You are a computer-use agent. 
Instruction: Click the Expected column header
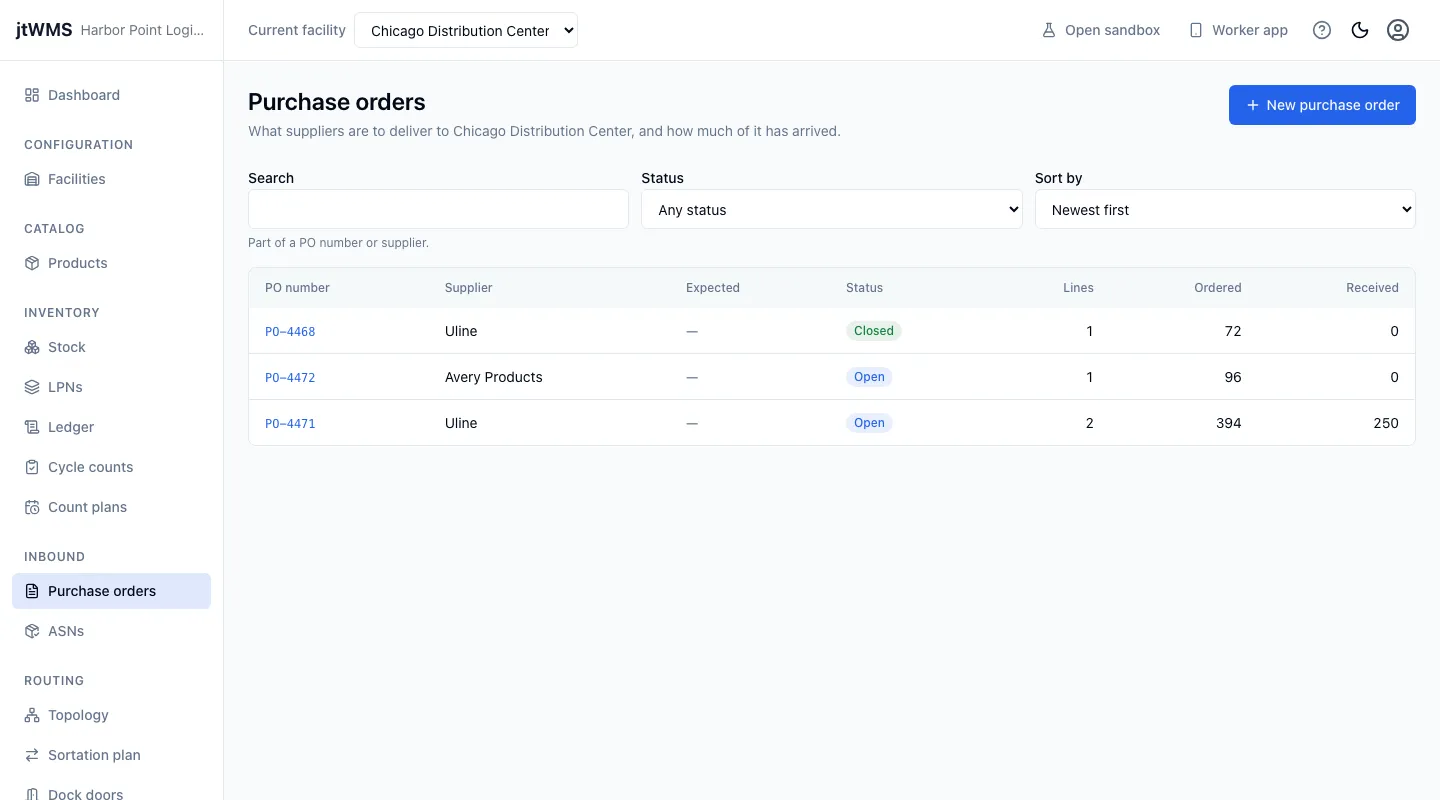713,287
